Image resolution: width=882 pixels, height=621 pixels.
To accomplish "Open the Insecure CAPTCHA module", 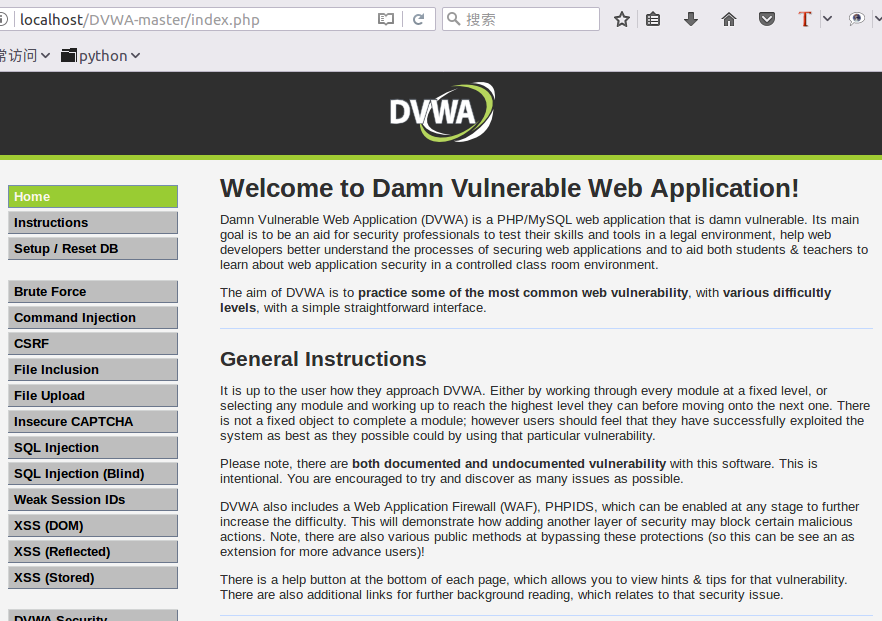I will [x=93, y=422].
